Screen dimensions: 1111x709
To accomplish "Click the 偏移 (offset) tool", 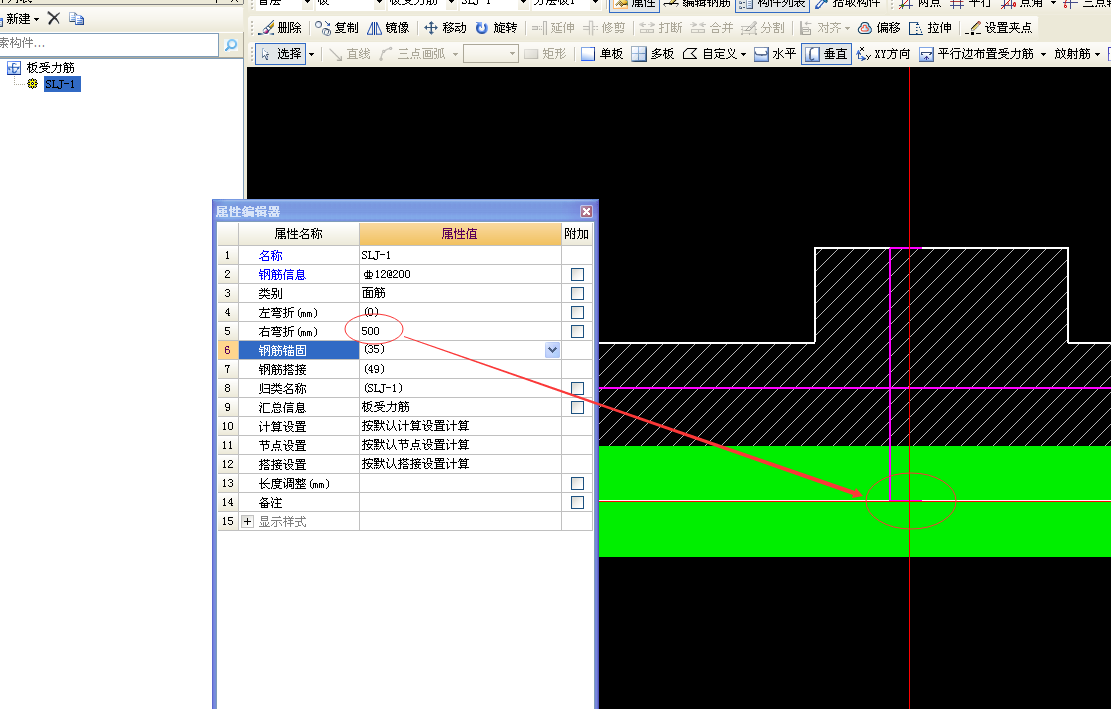I will [879, 28].
